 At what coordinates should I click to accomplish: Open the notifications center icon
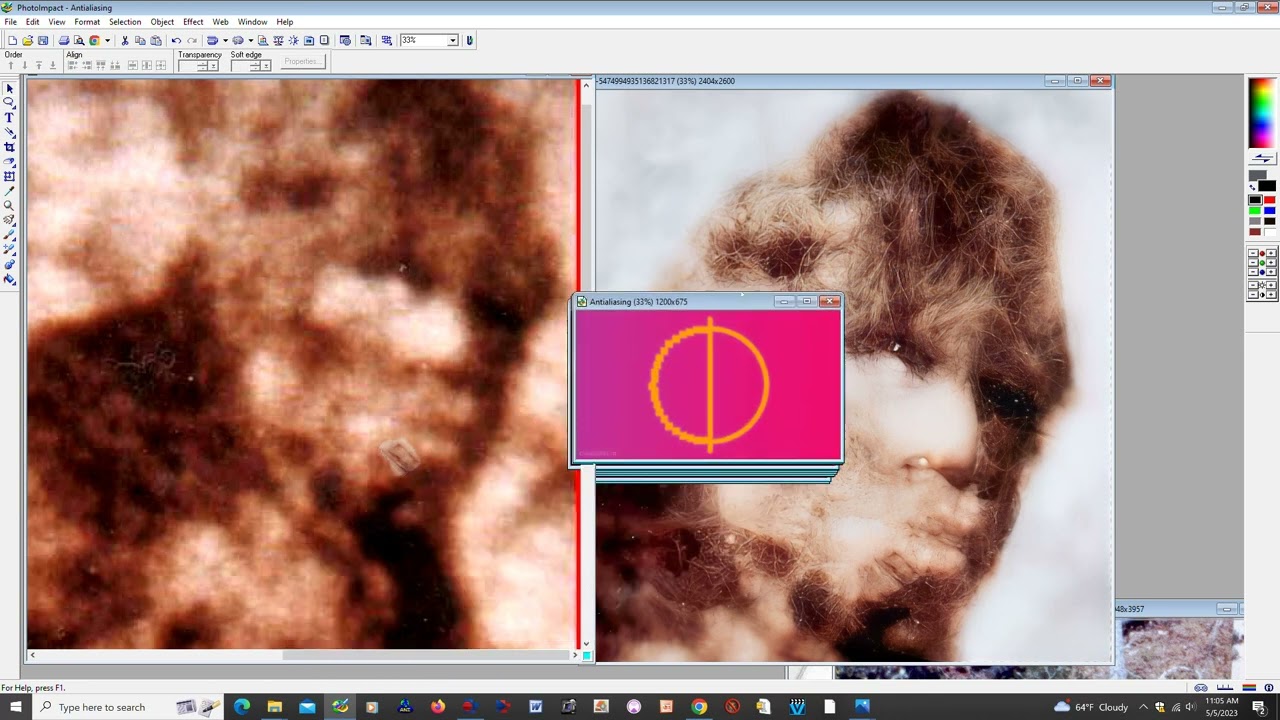coord(1259,707)
